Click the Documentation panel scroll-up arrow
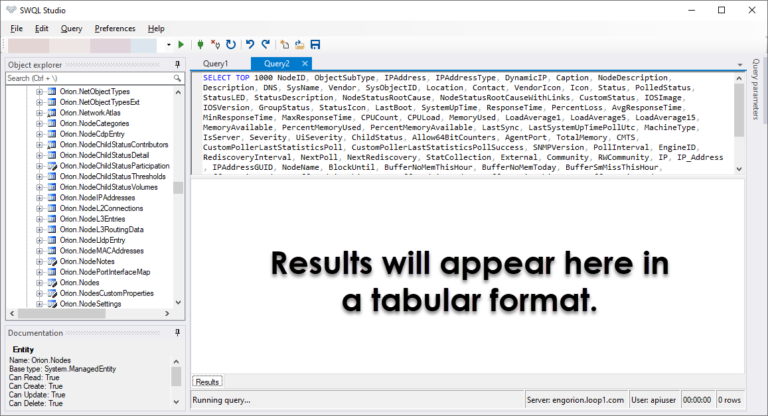 (176, 362)
